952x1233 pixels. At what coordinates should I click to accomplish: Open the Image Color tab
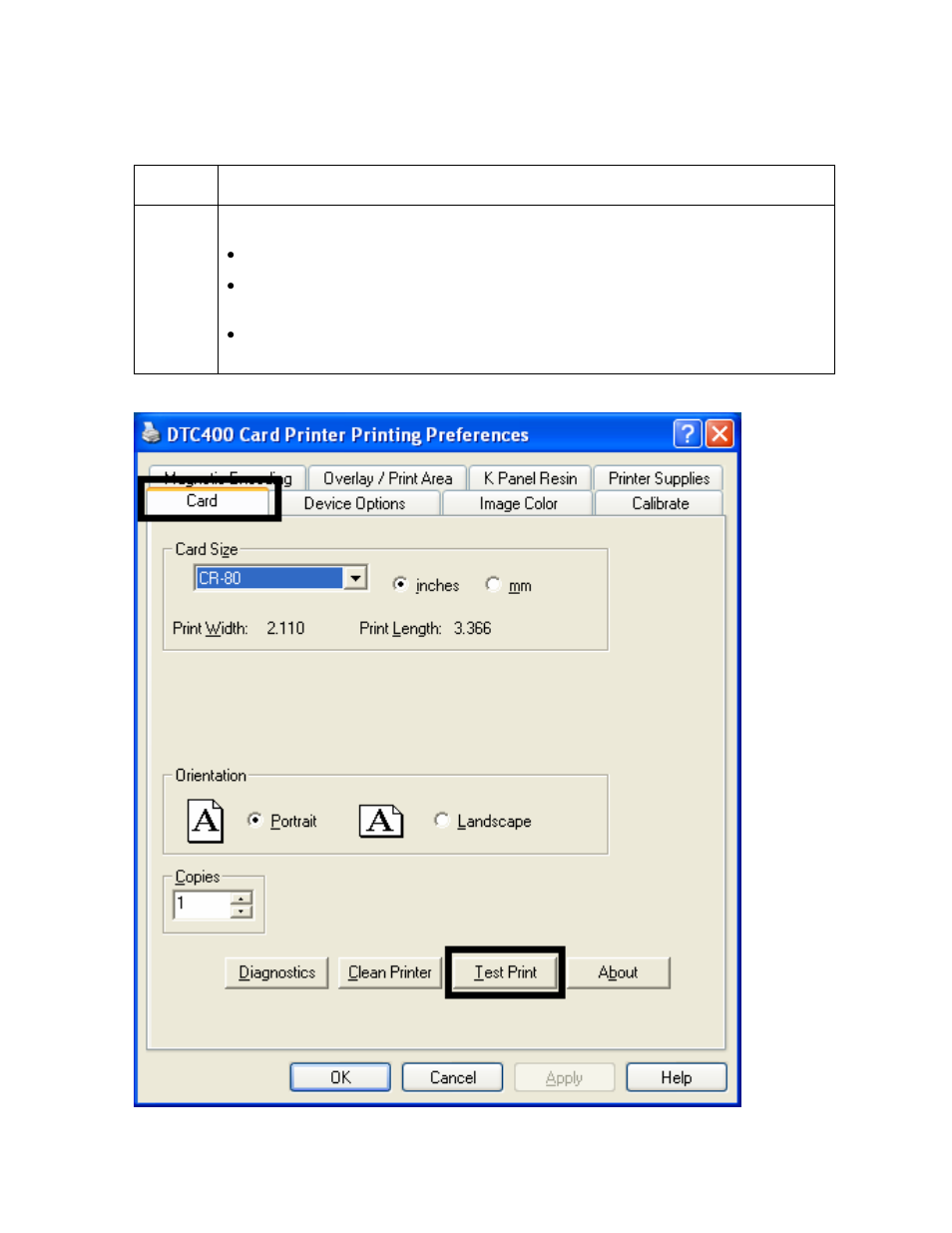coord(518,503)
